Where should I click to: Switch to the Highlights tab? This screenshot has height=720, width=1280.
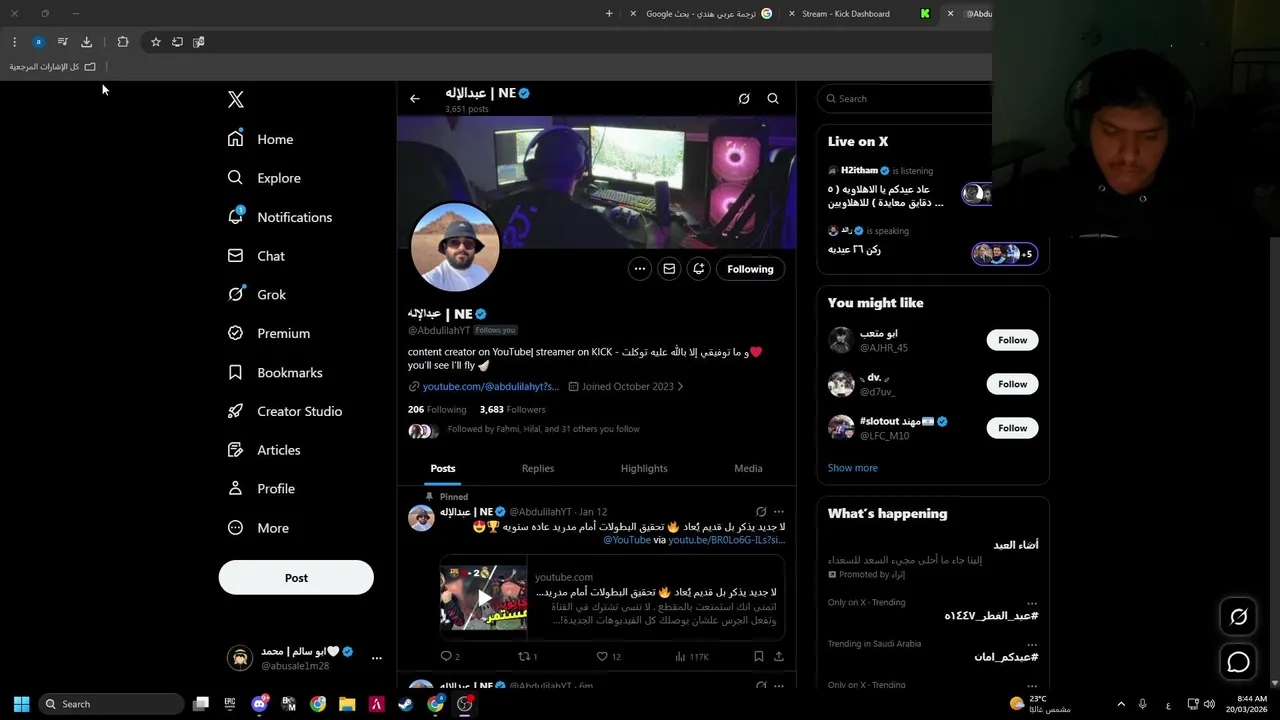(x=644, y=468)
